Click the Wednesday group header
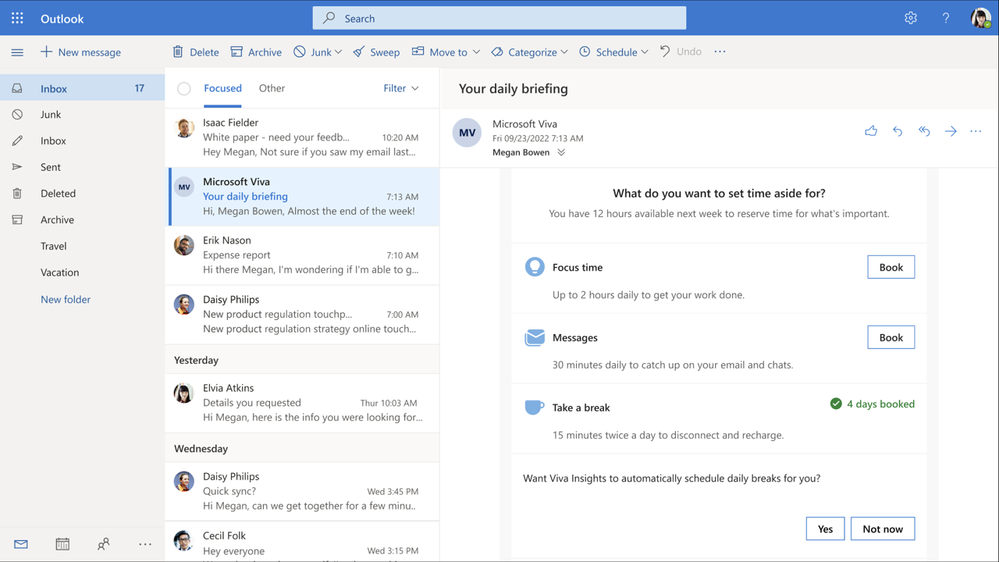999x562 pixels. (x=302, y=449)
